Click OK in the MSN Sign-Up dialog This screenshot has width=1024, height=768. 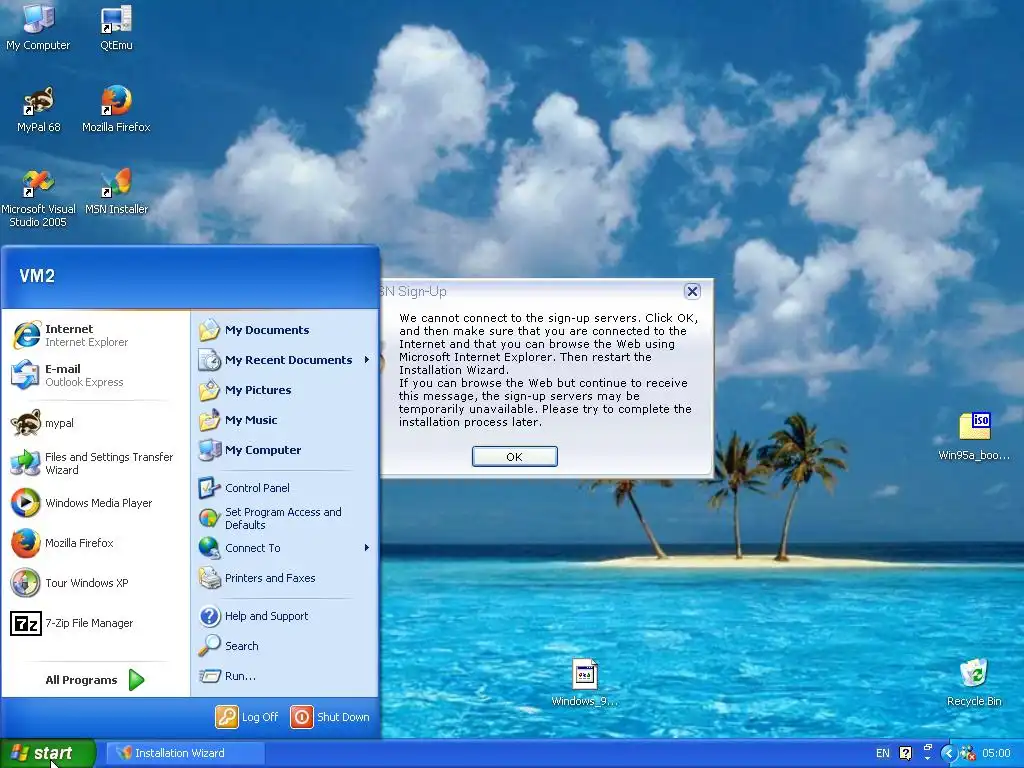tap(515, 456)
